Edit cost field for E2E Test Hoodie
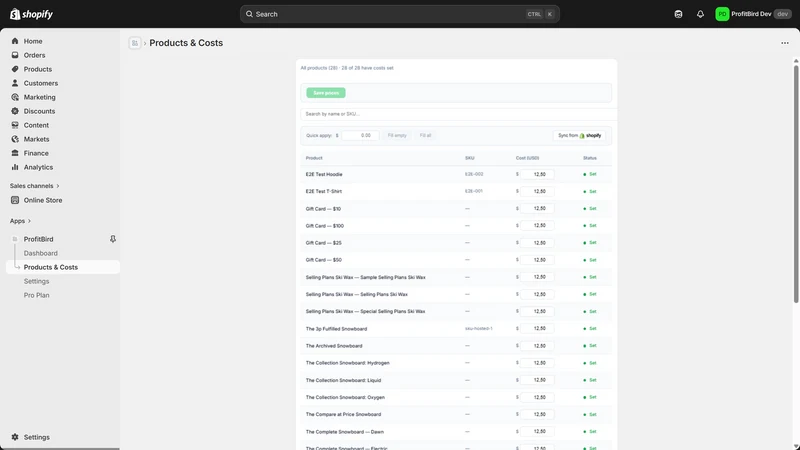 point(537,174)
